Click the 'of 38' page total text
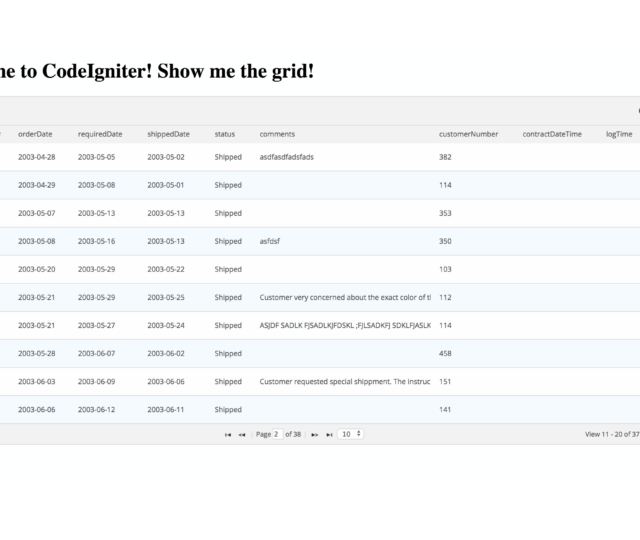The height and width of the screenshot is (540, 640). pyautogui.click(x=293, y=434)
